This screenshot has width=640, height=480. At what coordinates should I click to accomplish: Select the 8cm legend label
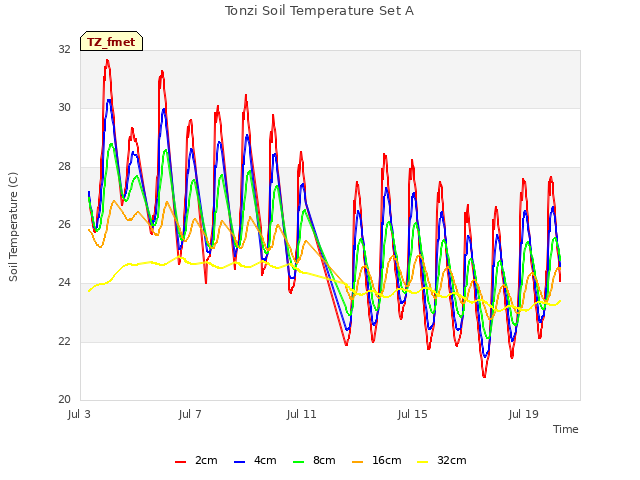coord(324,460)
